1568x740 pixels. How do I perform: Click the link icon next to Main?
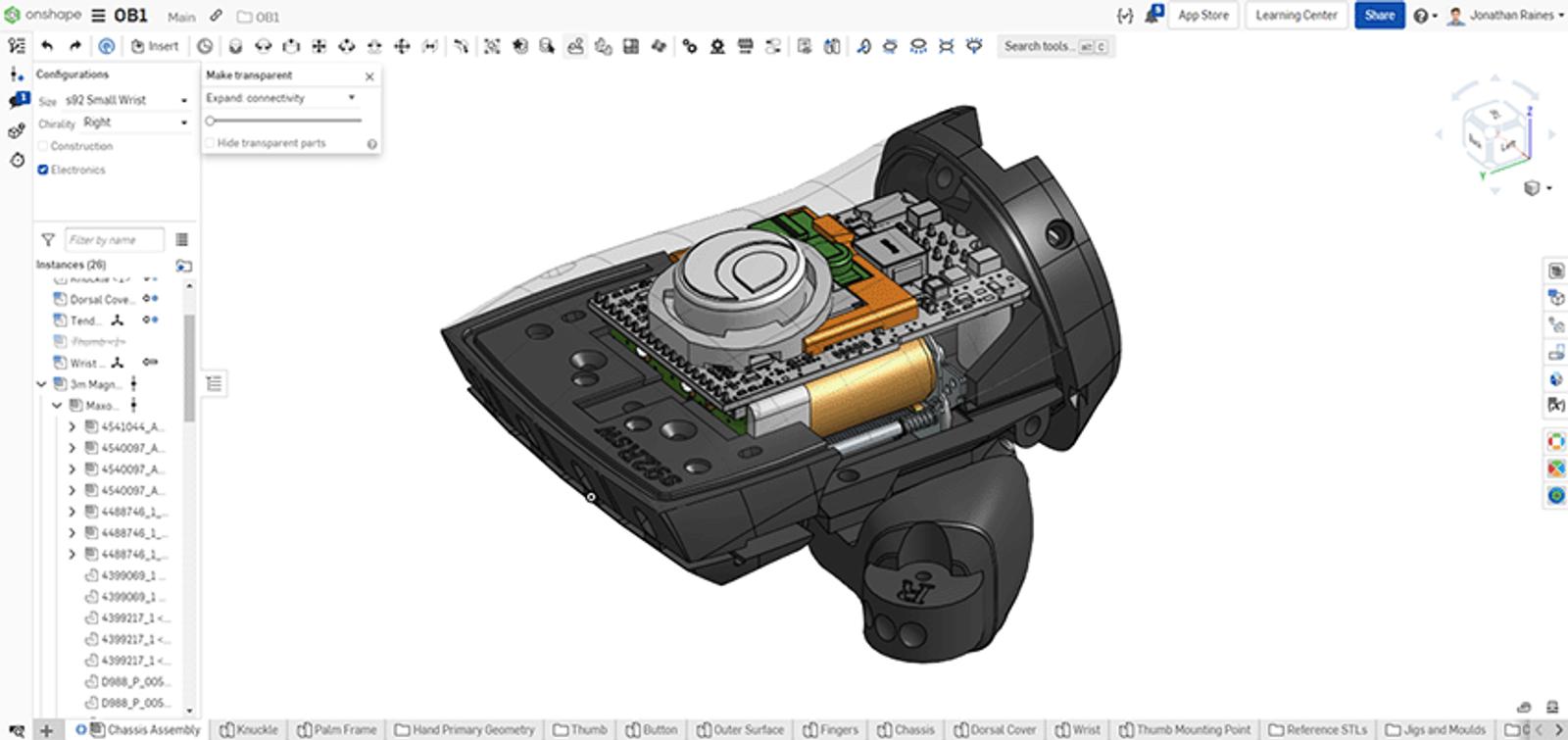[x=216, y=17]
